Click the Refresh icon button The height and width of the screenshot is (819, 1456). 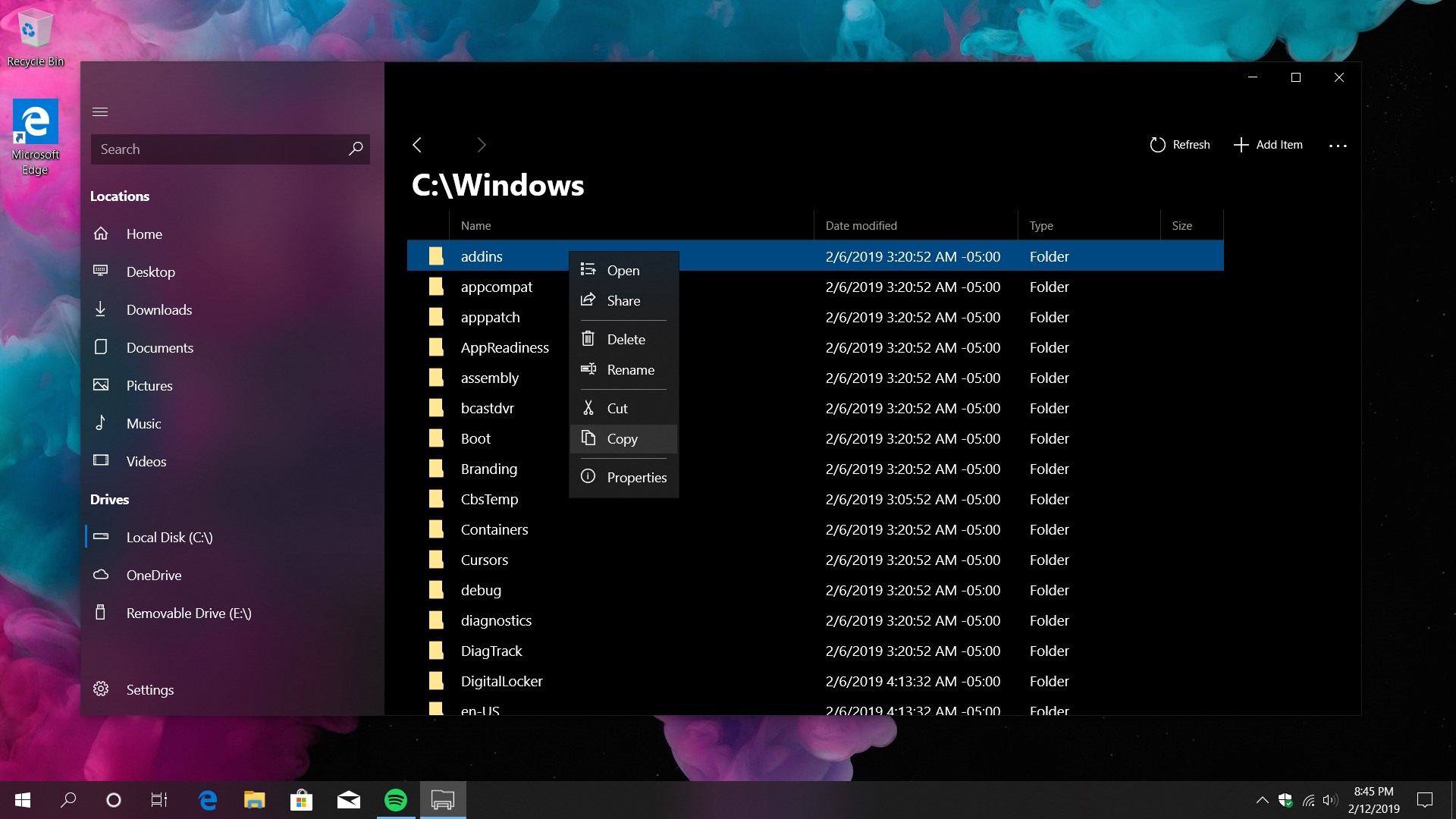[x=1157, y=145]
